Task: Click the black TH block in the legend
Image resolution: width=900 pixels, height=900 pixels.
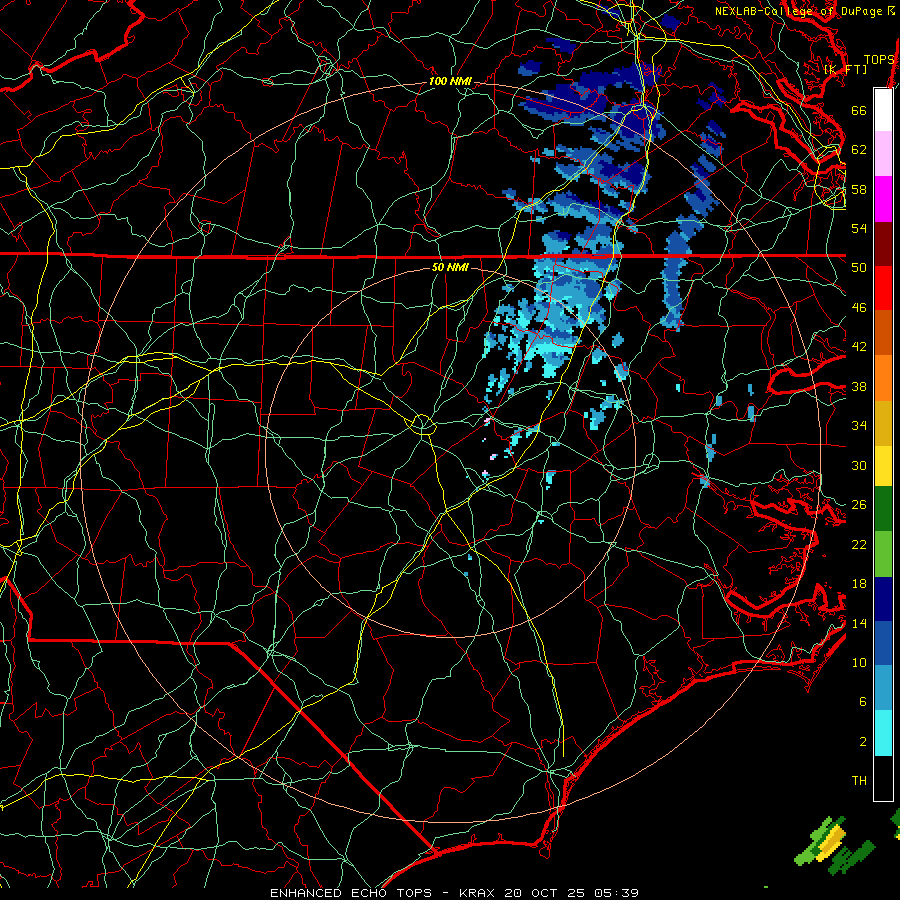Action: coord(883,778)
